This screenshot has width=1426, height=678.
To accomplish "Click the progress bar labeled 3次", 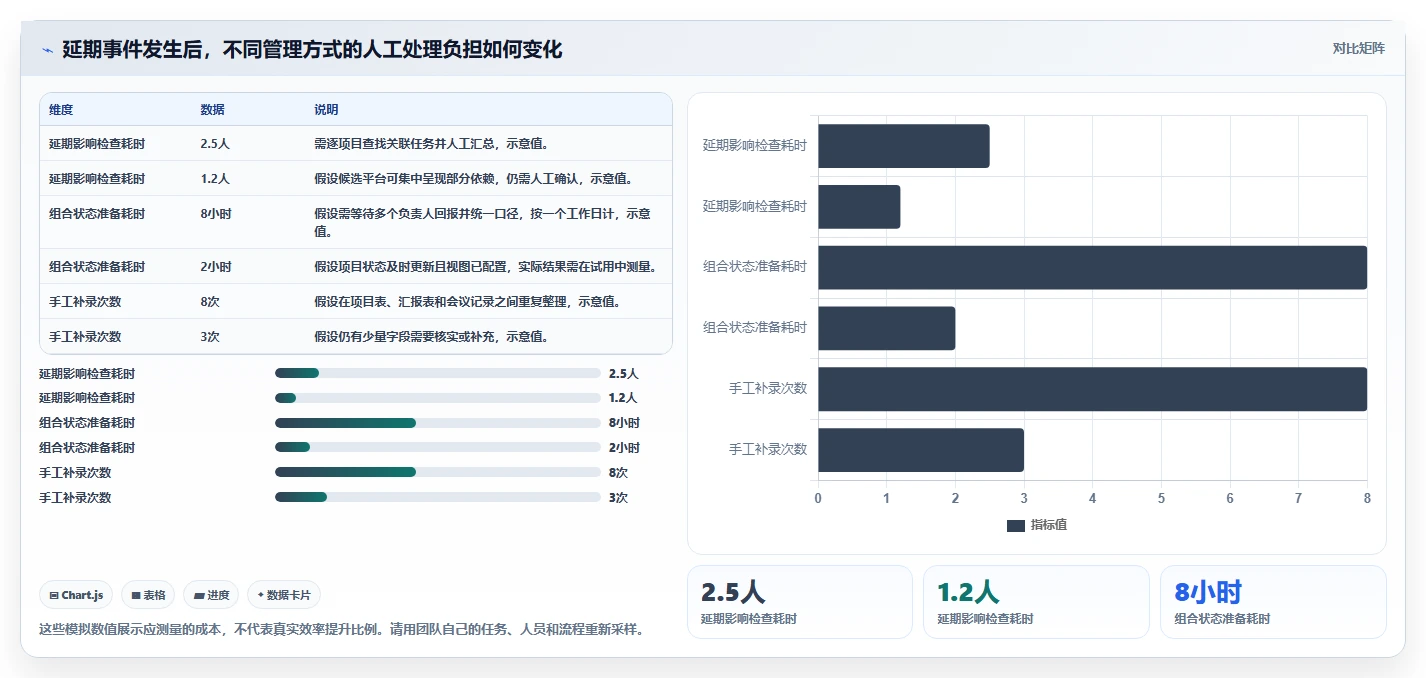I will pos(438,498).
